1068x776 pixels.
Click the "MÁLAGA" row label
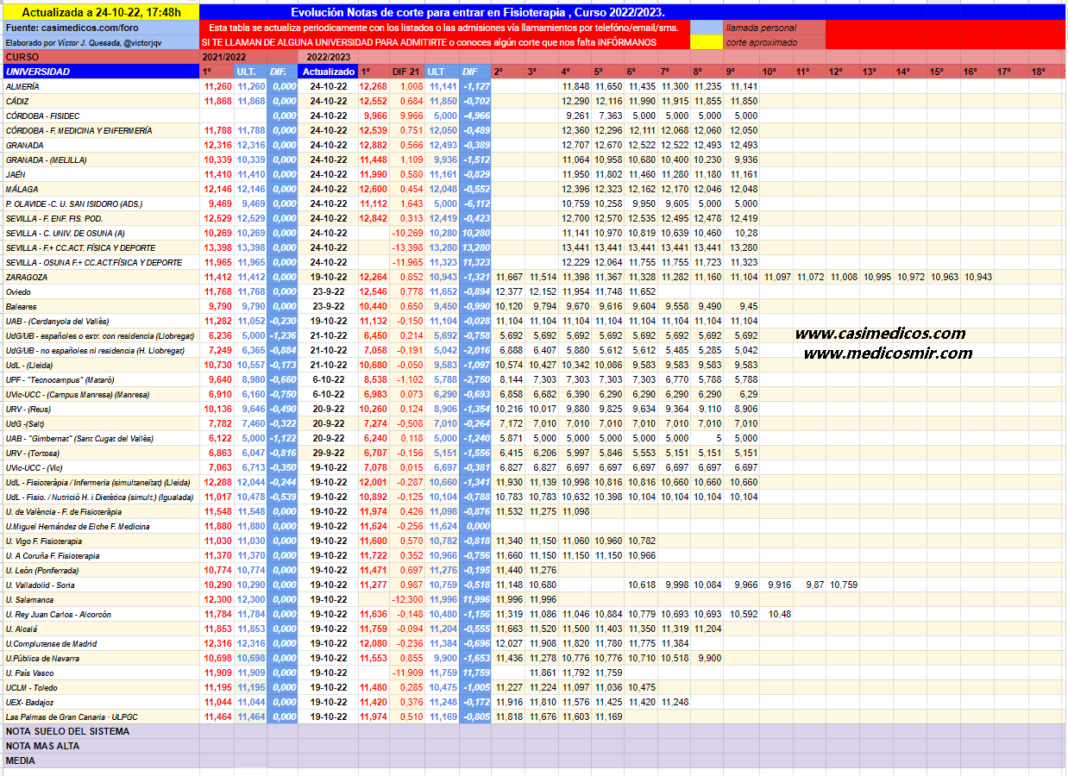[x=21, y=189]
